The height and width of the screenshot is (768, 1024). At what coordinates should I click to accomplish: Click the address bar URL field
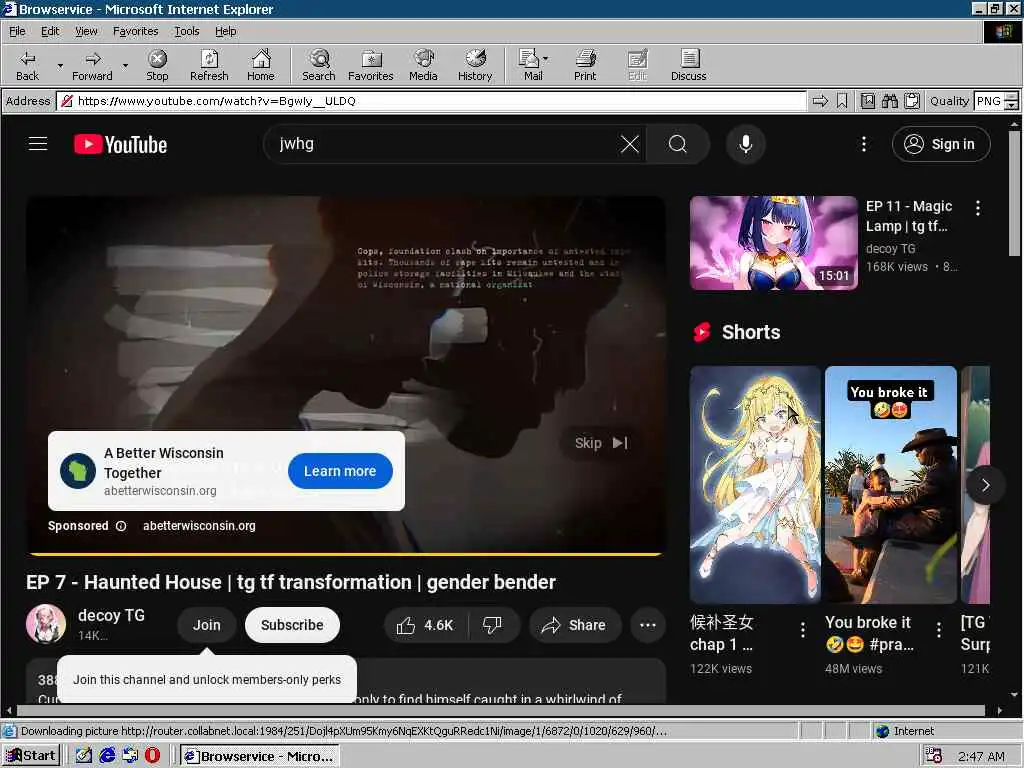click(x=431, y=101)
